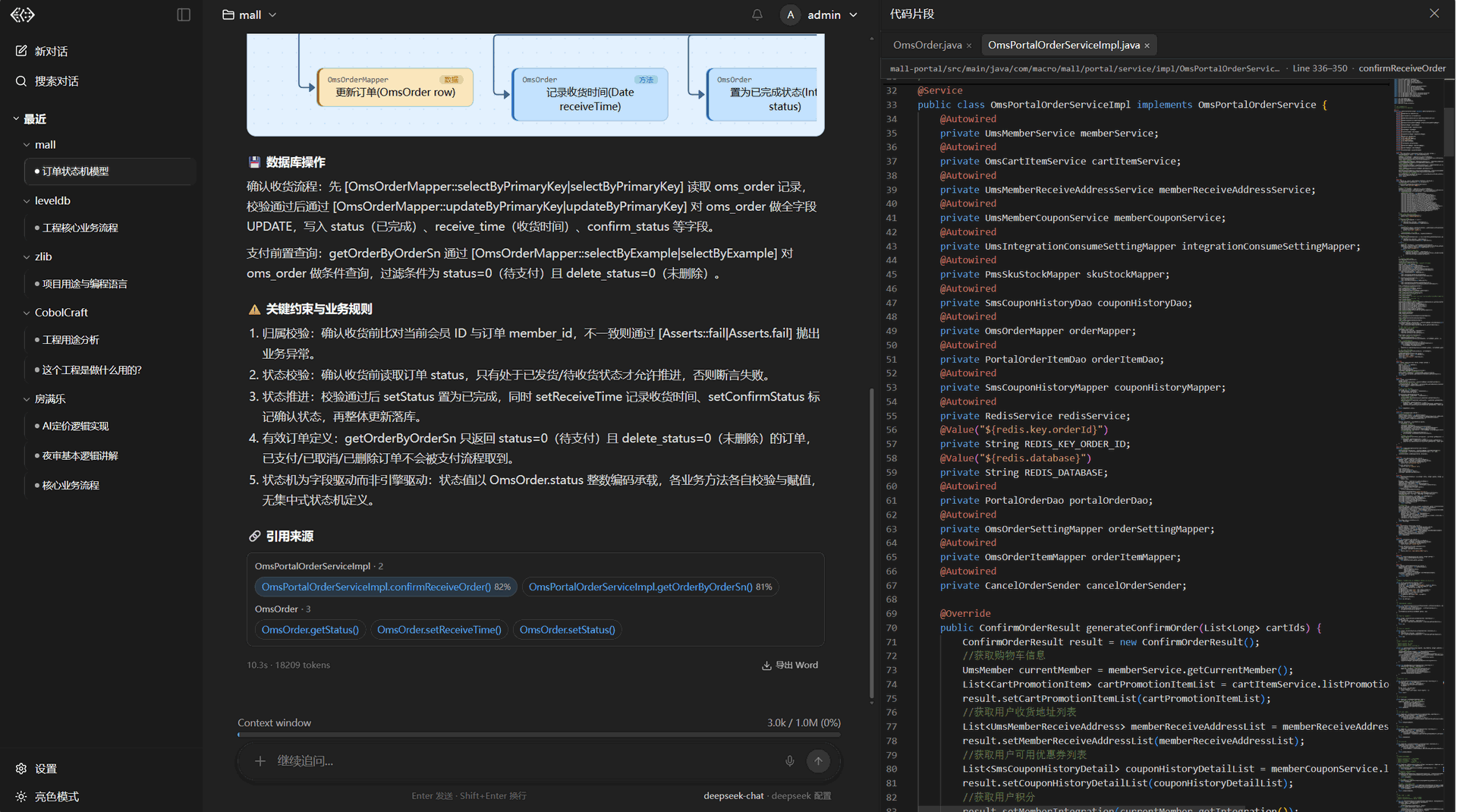Open 搜索对话 search

[x=47, y=81]
